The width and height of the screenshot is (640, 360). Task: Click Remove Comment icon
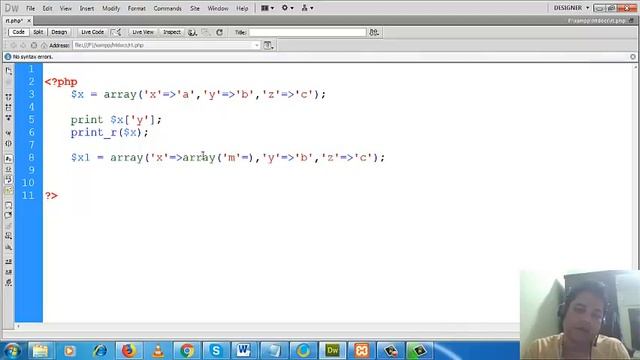(9, 216)
